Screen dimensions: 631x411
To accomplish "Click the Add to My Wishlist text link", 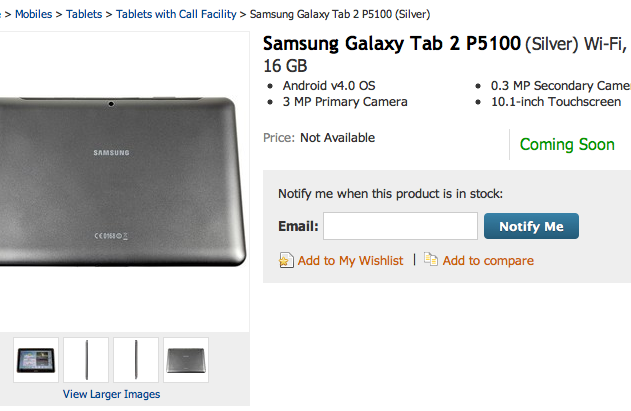I will pyautogui.click(x=350, y=260).
